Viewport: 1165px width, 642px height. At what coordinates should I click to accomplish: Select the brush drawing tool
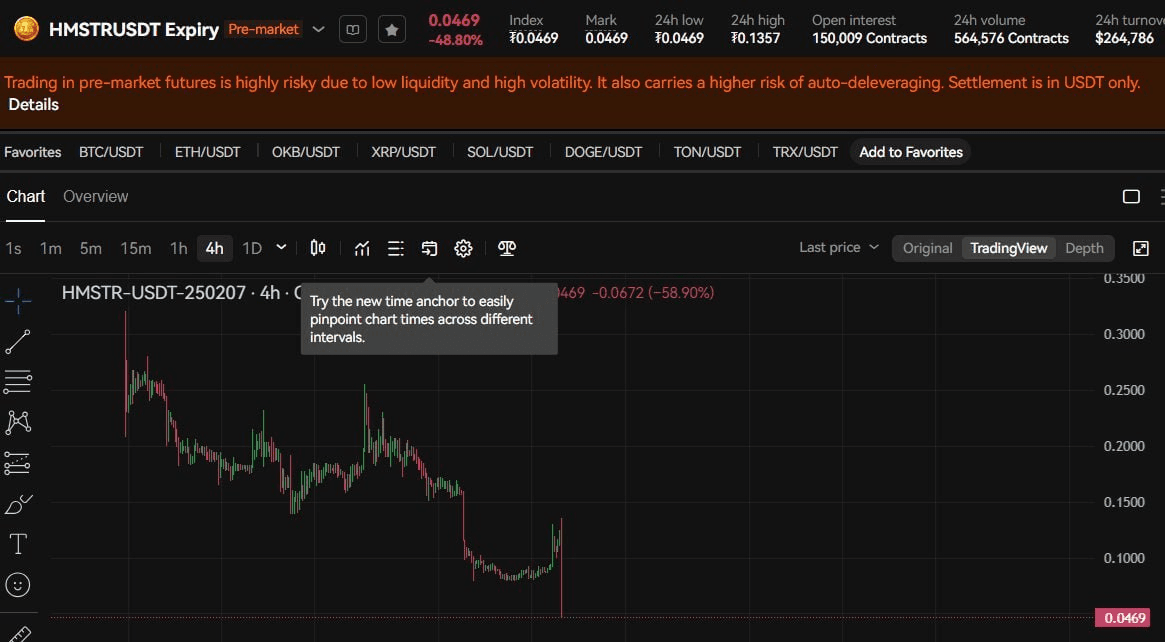tap(18, 505)
